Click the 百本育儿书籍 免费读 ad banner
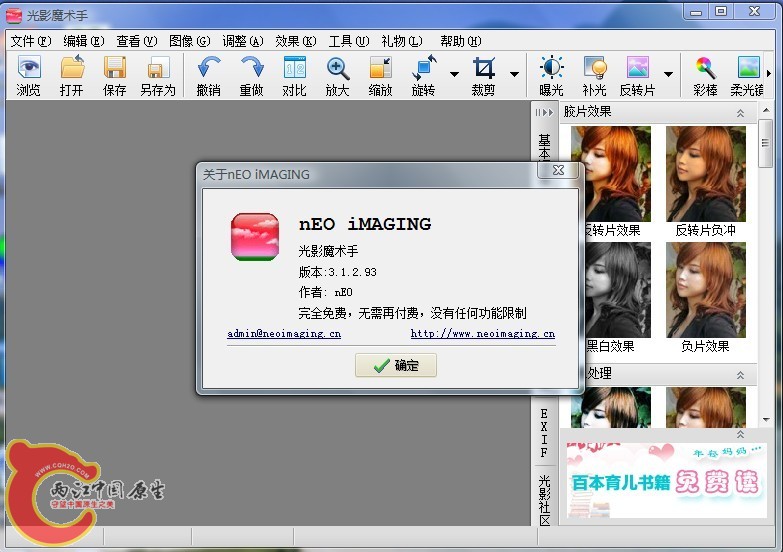This screenshot has width=783, height=552. (x=667, y=481)
